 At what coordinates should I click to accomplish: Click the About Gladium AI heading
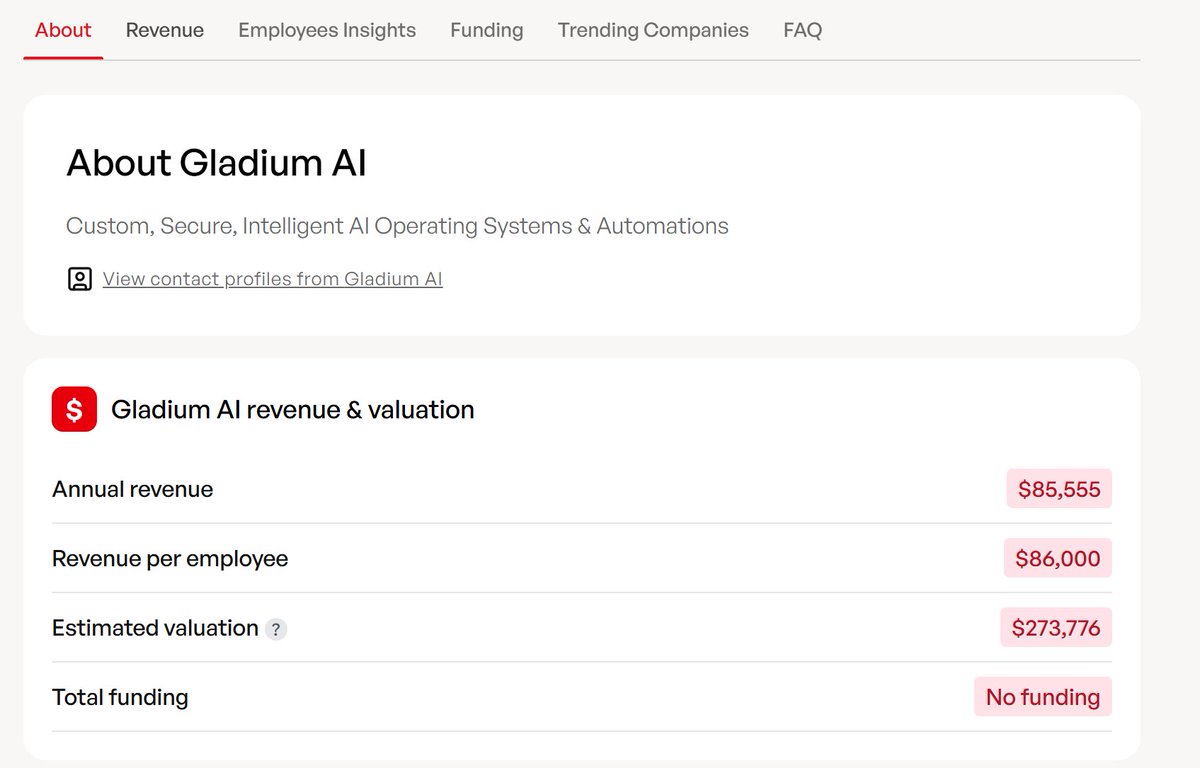pos(216,163)
